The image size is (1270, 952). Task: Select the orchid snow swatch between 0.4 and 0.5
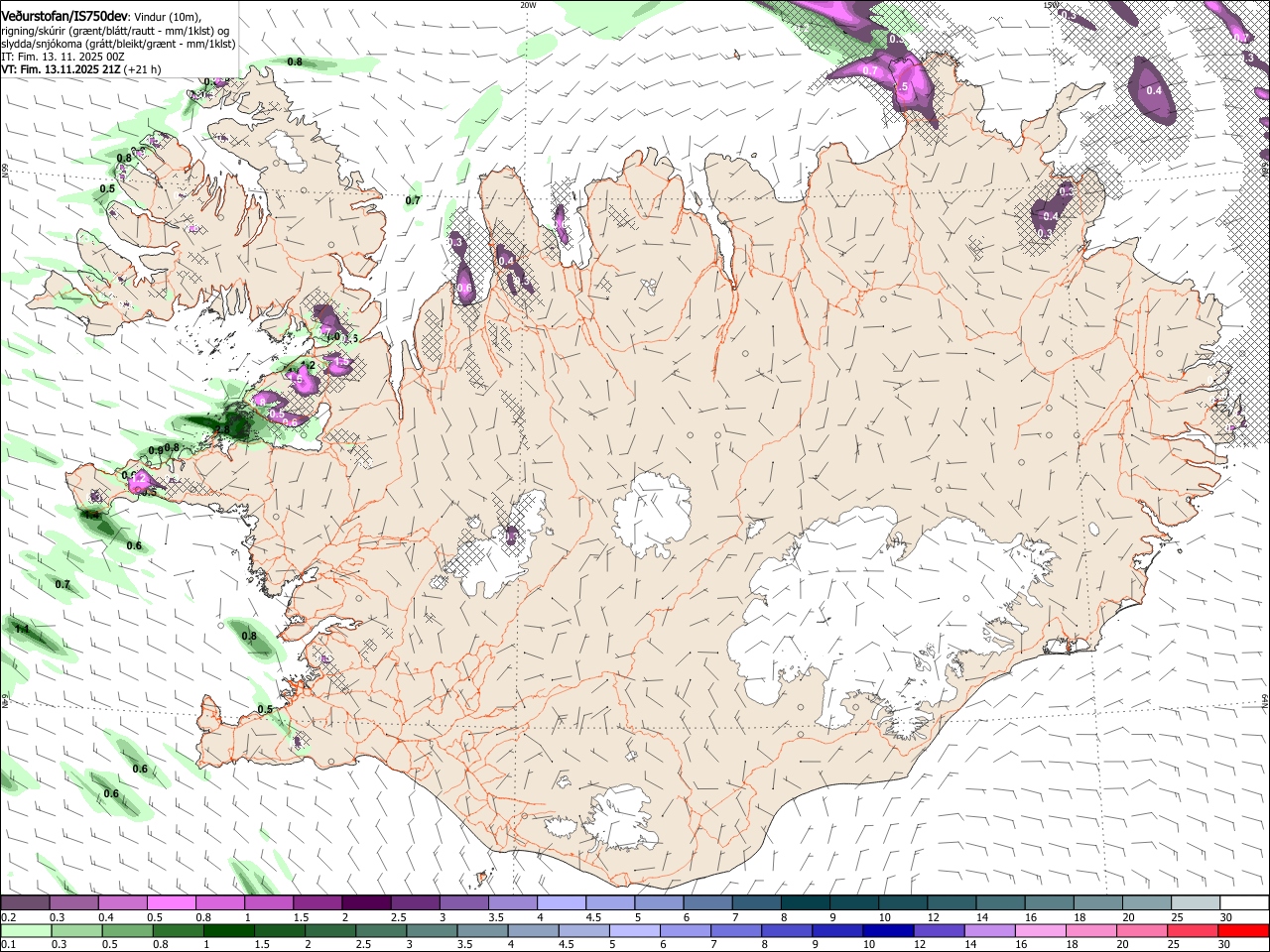point(123,903)
